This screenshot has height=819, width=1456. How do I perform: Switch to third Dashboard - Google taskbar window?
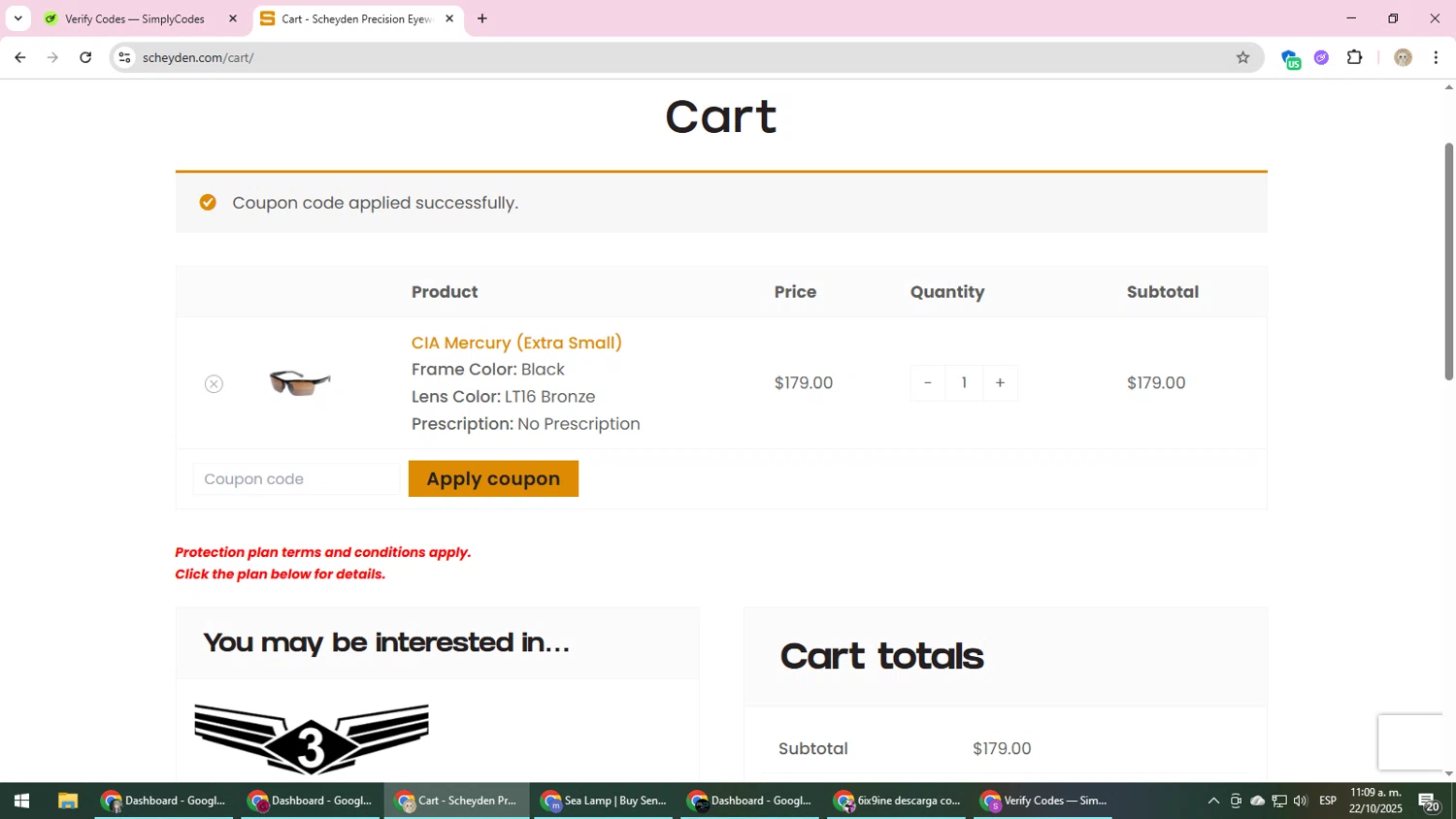(x=750, y=801)
